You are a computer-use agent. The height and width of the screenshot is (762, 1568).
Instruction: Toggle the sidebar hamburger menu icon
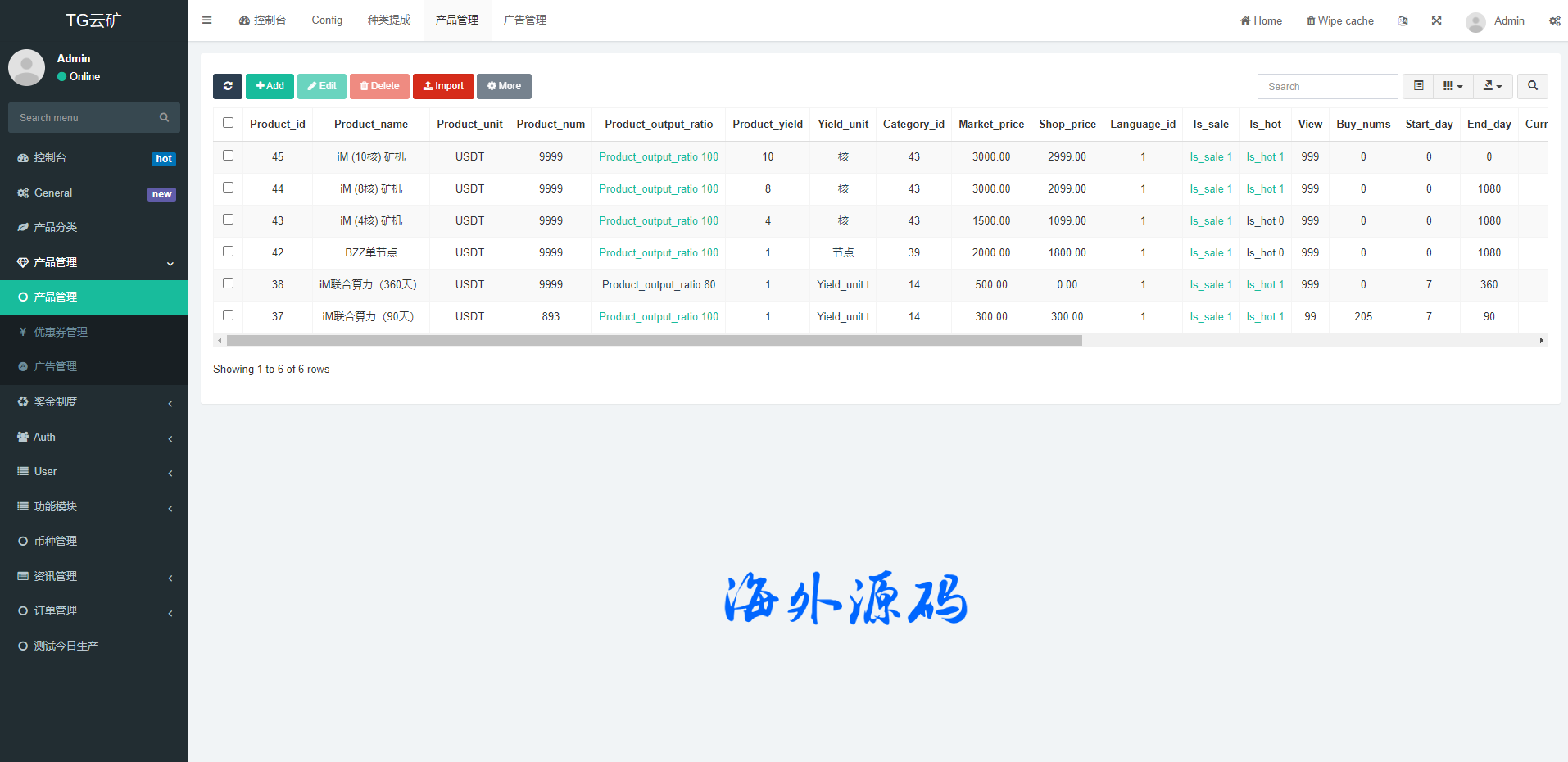[x=207, y=20]
